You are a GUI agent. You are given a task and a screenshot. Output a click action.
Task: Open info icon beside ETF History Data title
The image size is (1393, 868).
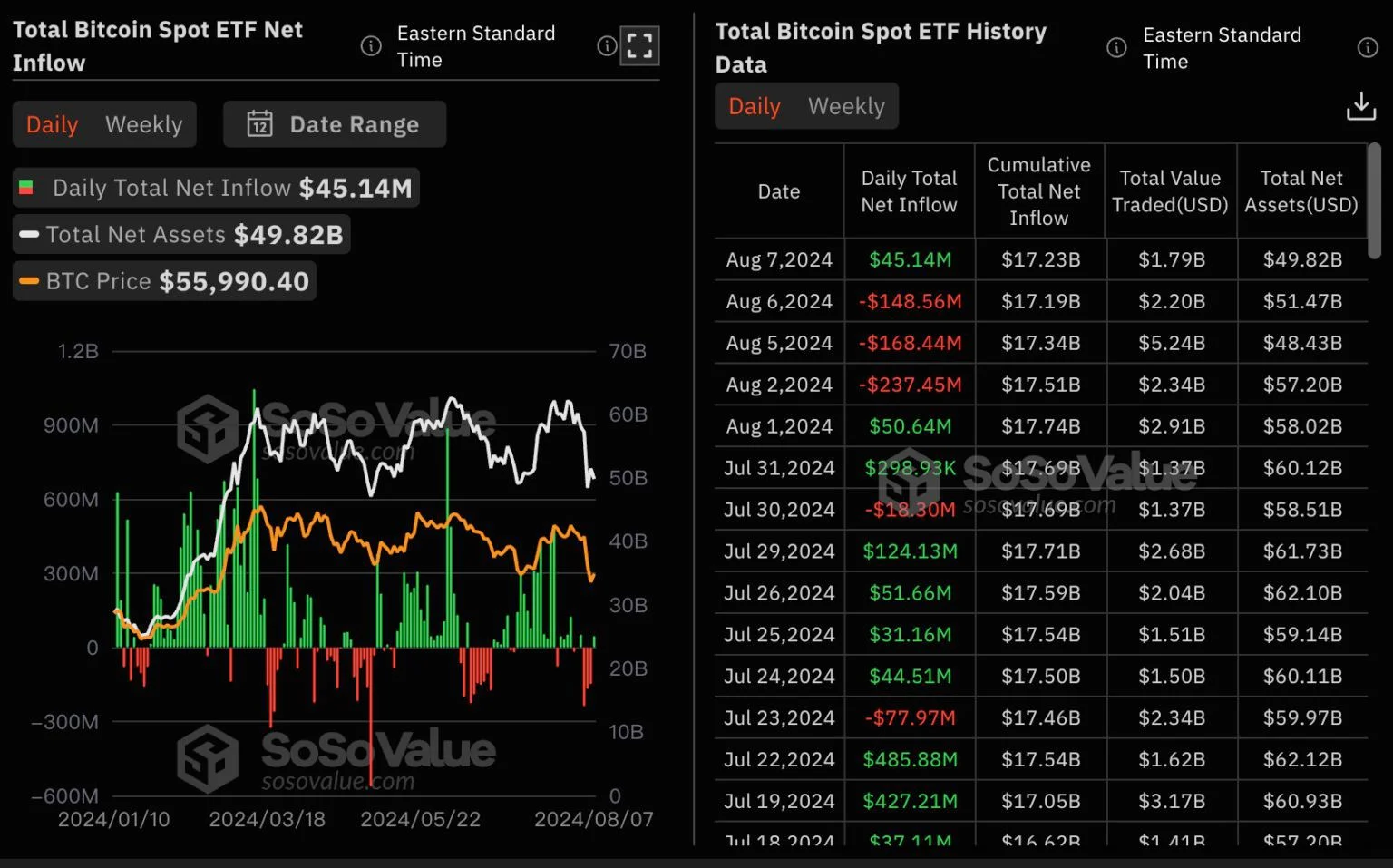(1116, 47)
